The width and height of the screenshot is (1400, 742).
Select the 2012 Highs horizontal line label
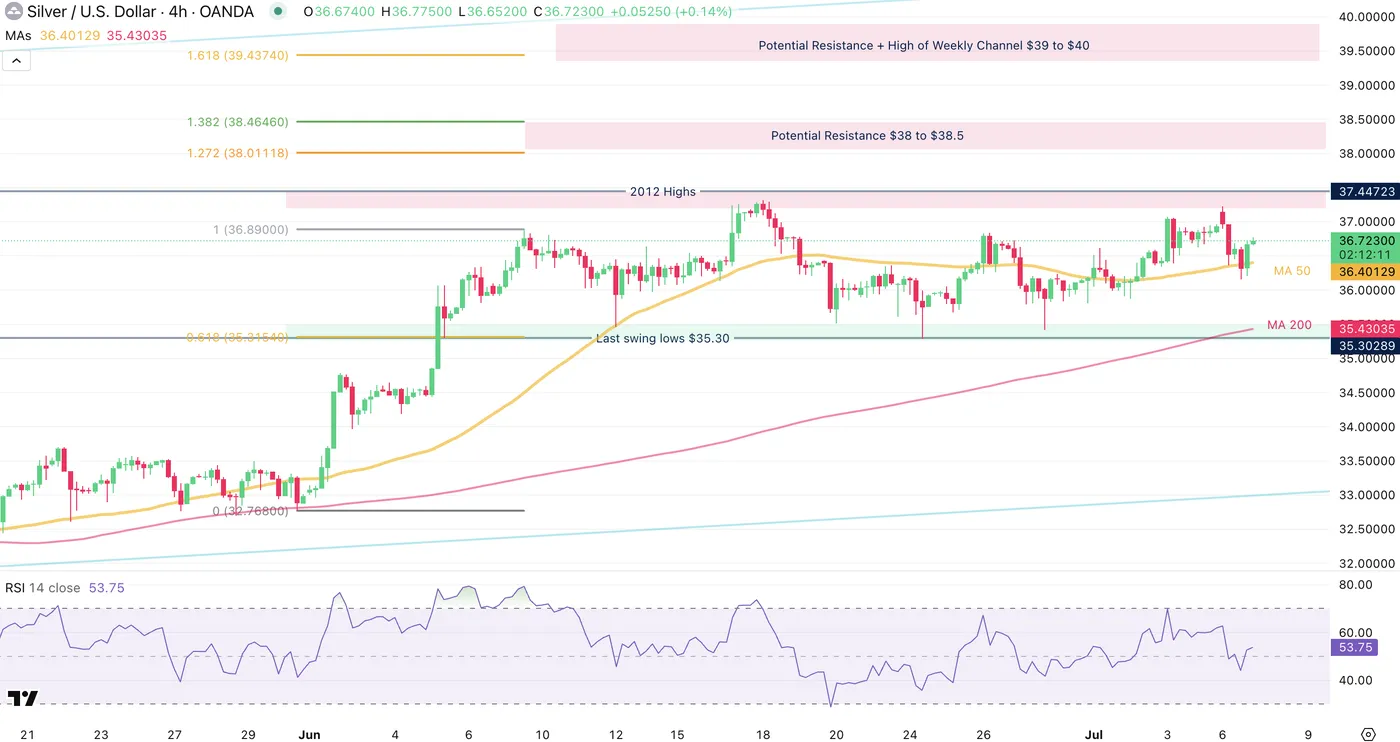pos(662,192)
